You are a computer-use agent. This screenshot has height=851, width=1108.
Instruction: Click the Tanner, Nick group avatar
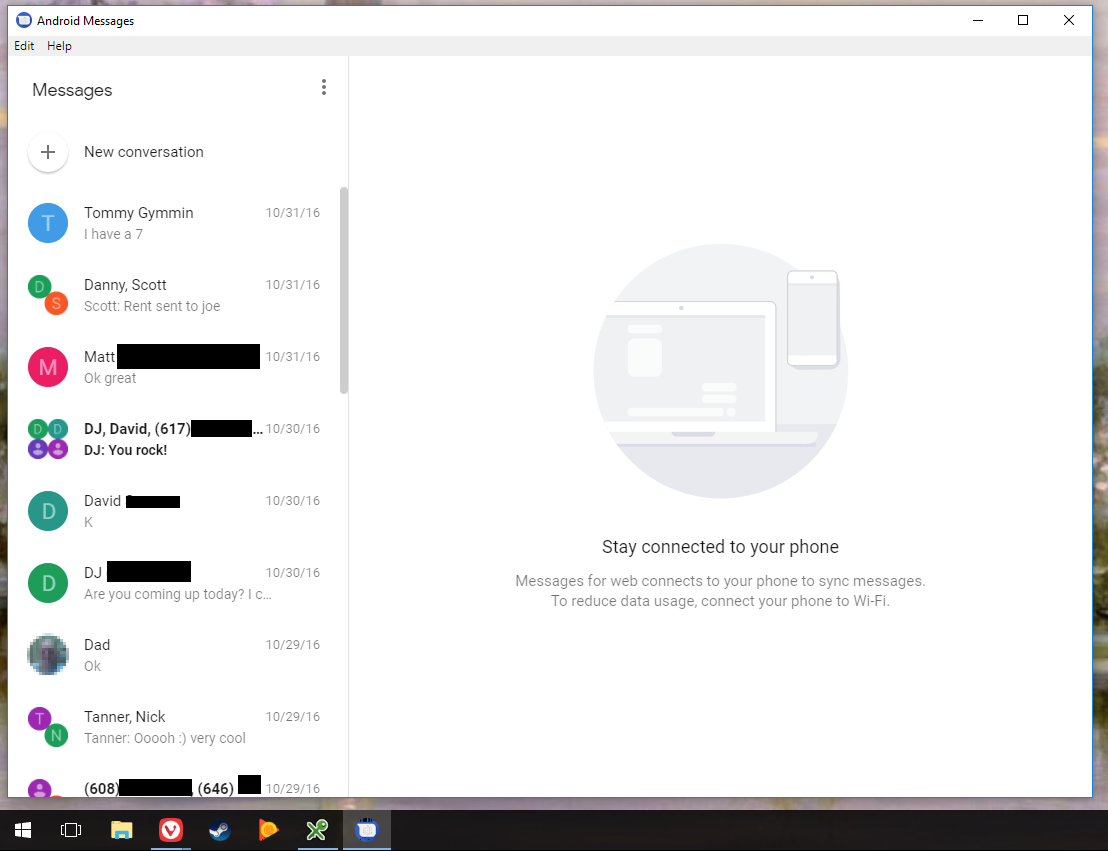click(x=48, y=727)
